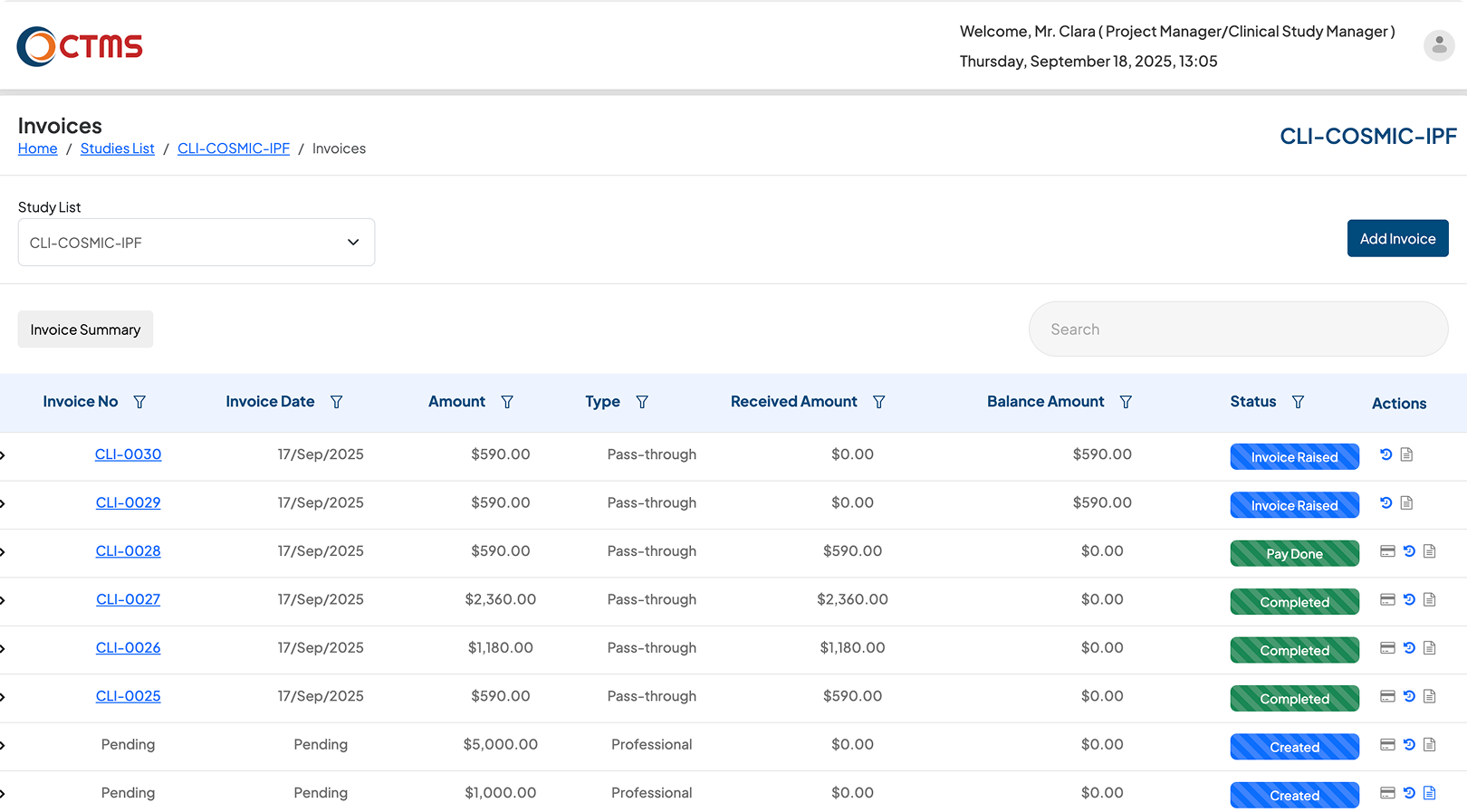Viewport: 1467px width, 812px height.
Task: Open the document icon for CLI-0029
Action: pyautogui.click(x=1406, y=502)
